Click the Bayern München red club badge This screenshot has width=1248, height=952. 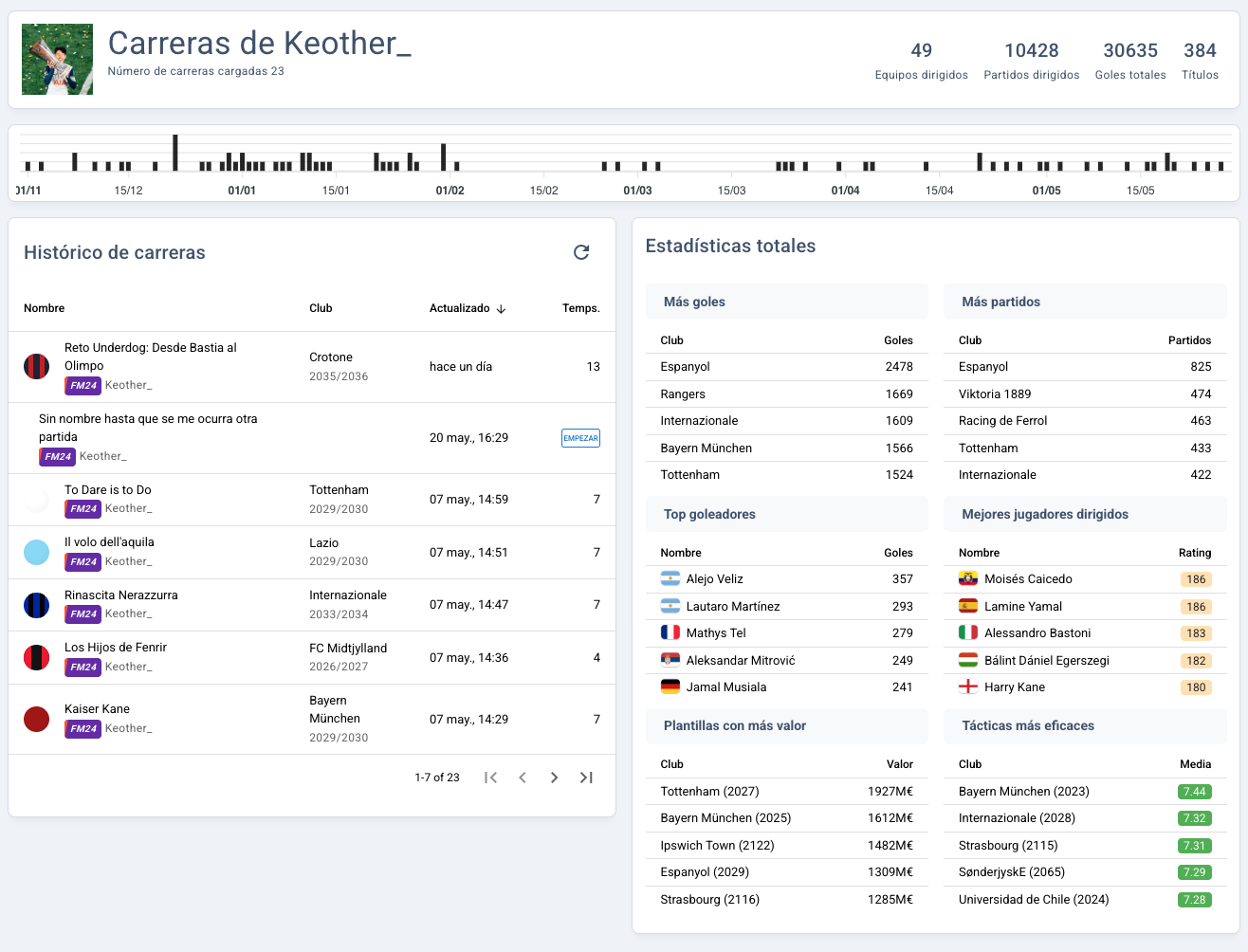36,719
